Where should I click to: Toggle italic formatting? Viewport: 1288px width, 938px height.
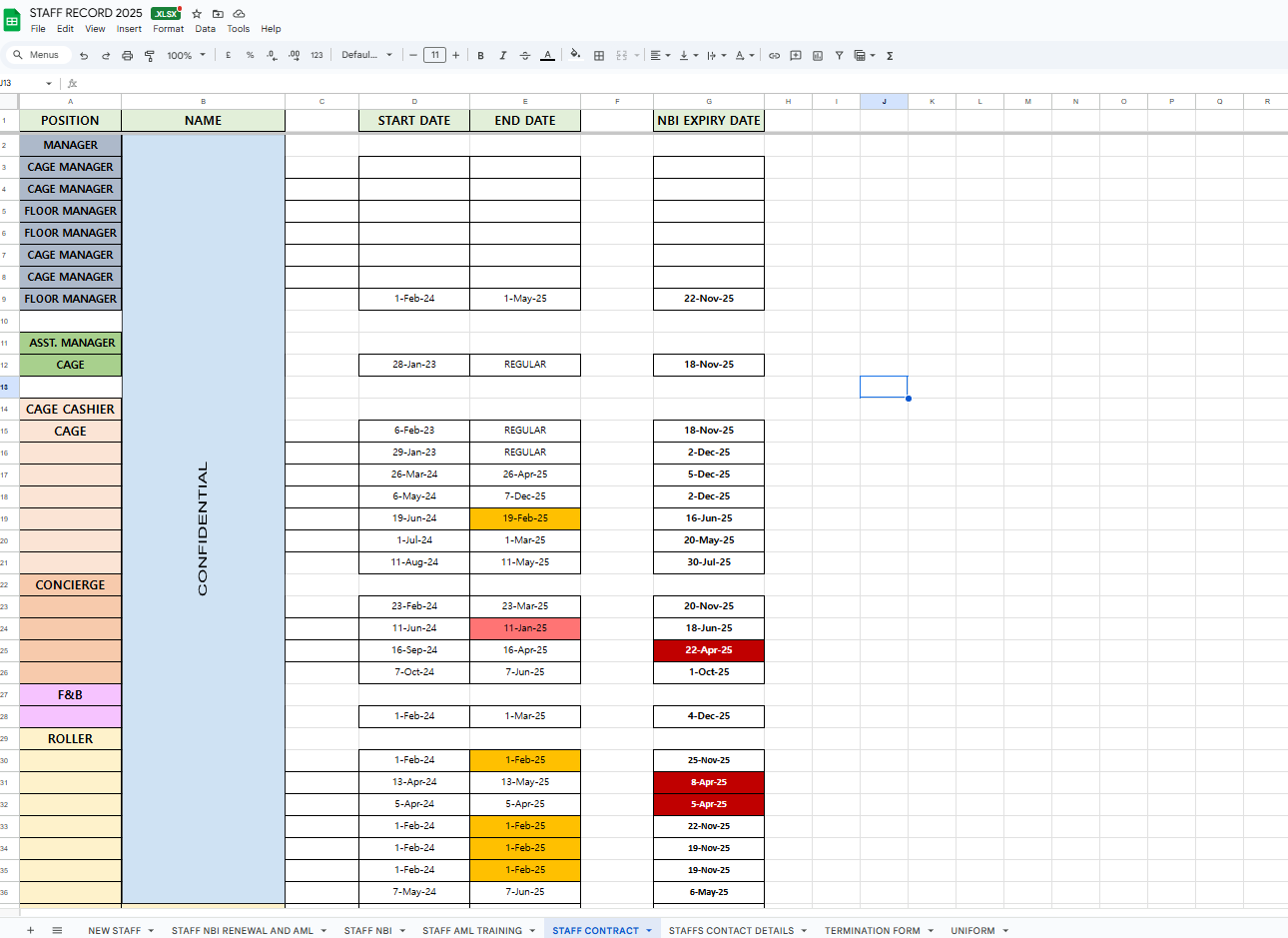[502, 56]
